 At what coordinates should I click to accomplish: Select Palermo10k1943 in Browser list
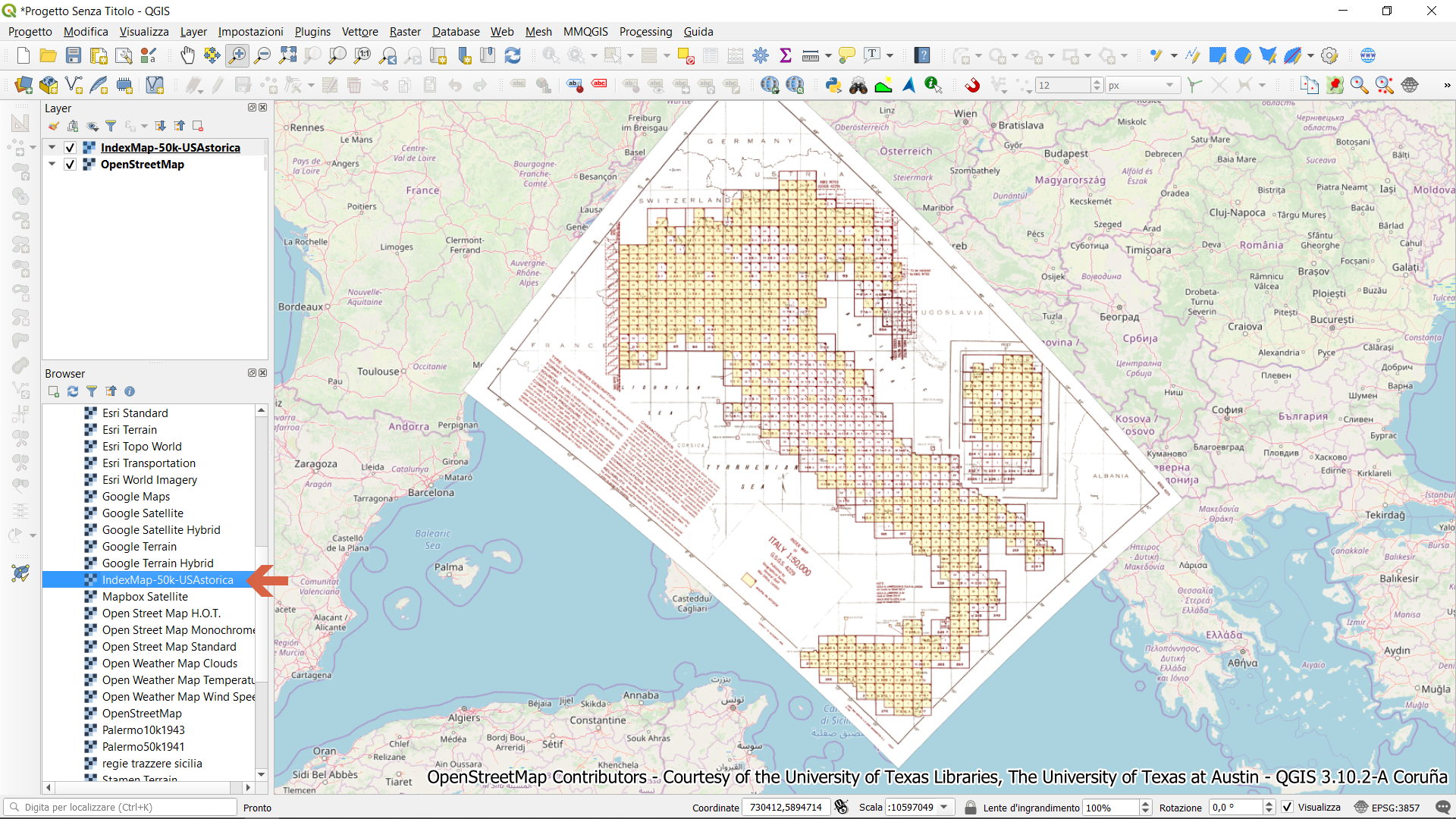coord(143,730)
